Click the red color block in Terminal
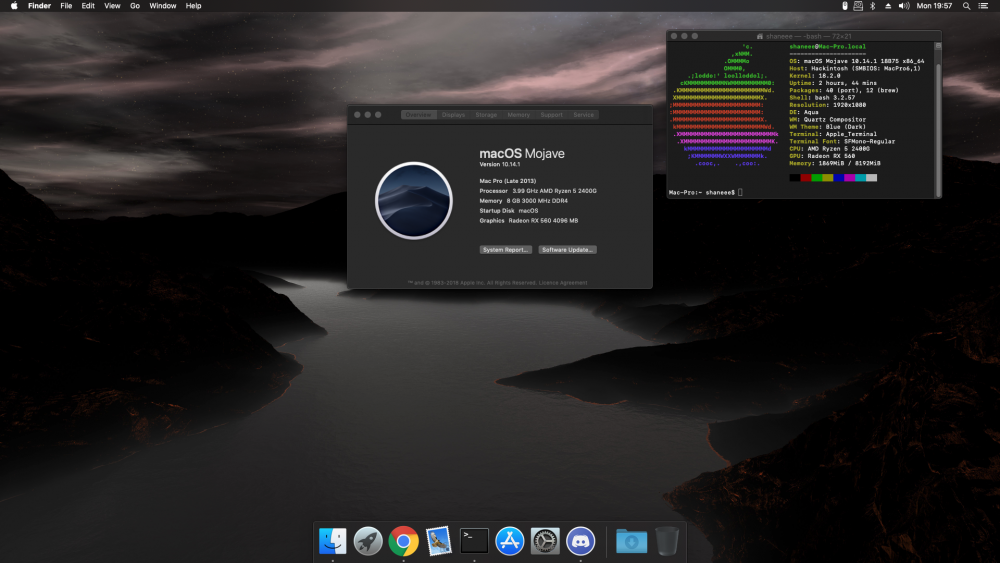 (805, 178)
